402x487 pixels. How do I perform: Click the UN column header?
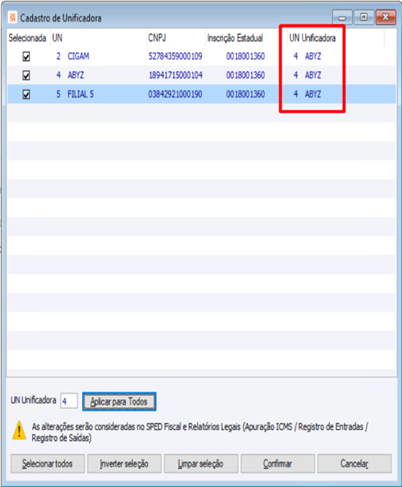(x=57, y=38)
